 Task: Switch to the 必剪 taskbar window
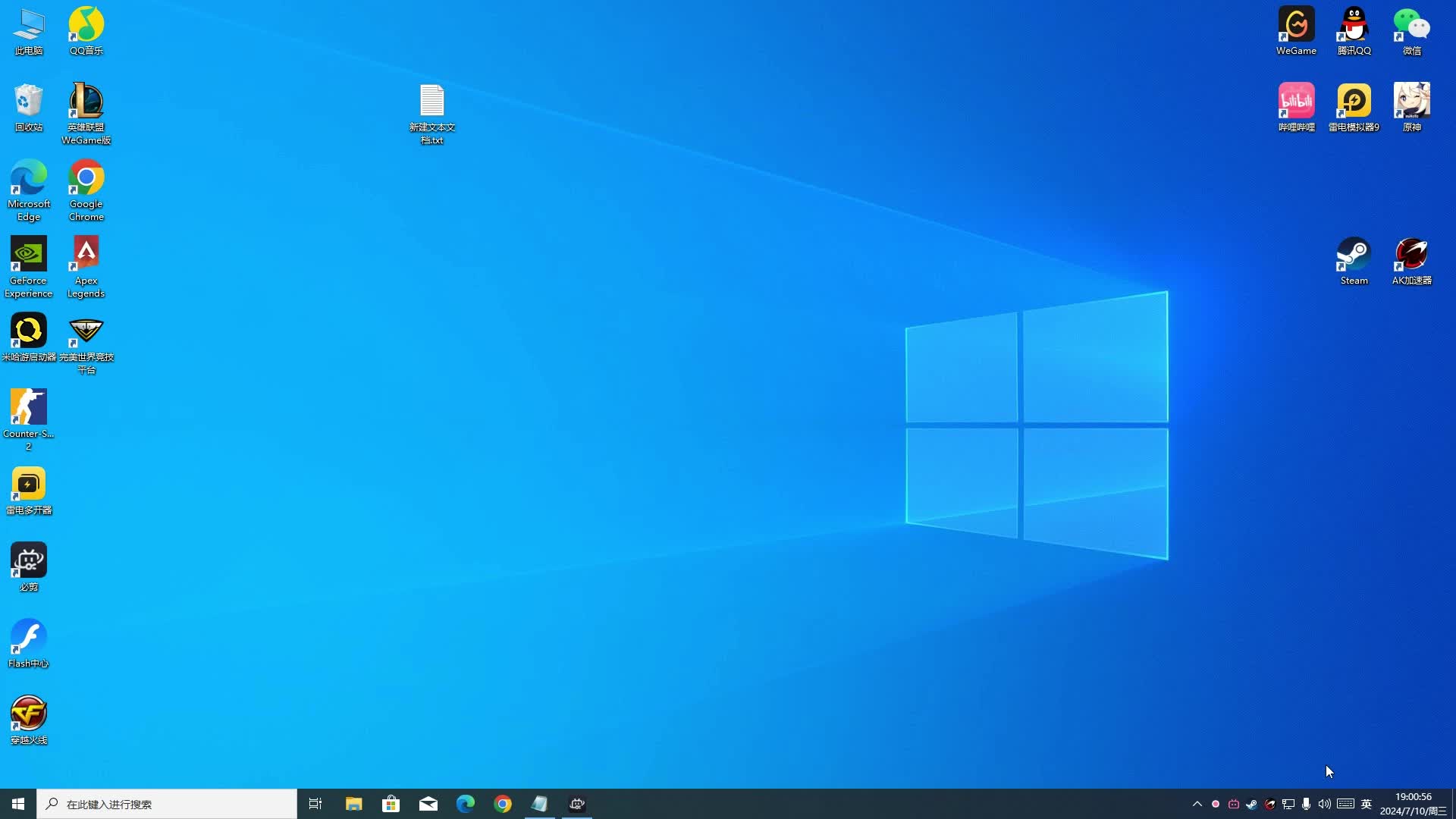click(x=577, y=804)
